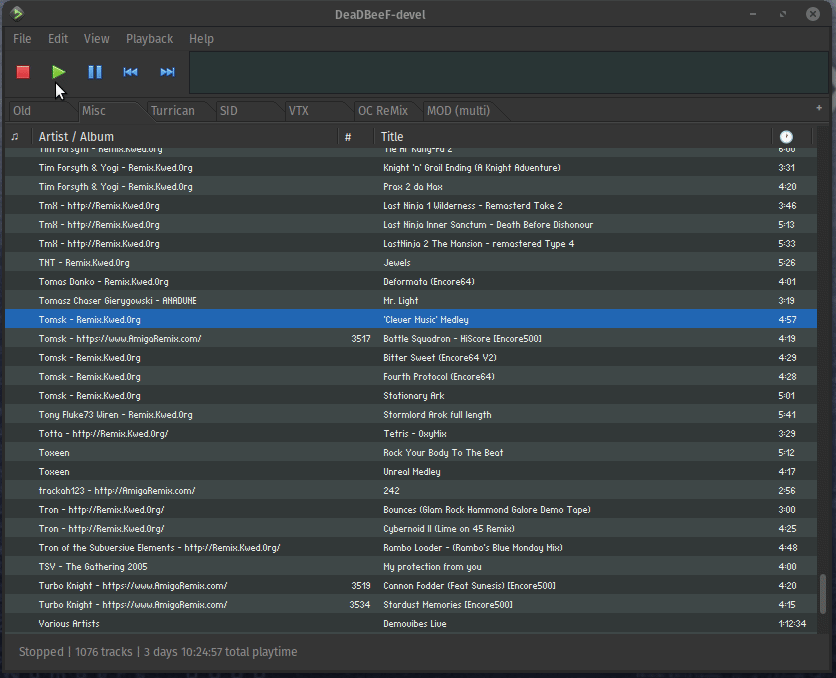836x678 pixels.
Task: Select 'Bitter Sweet (Encore64 V2)' track
Action: click(x=411, y=358)
